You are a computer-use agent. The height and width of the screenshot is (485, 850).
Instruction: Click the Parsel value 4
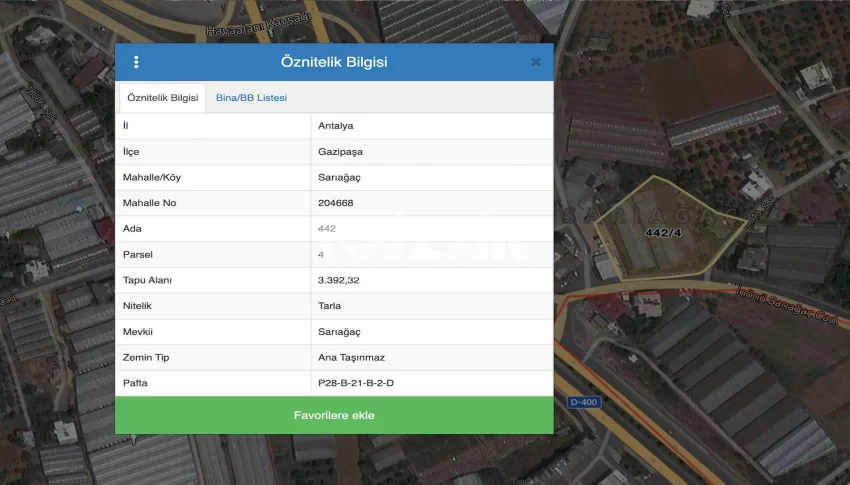(x=321, y=255)
